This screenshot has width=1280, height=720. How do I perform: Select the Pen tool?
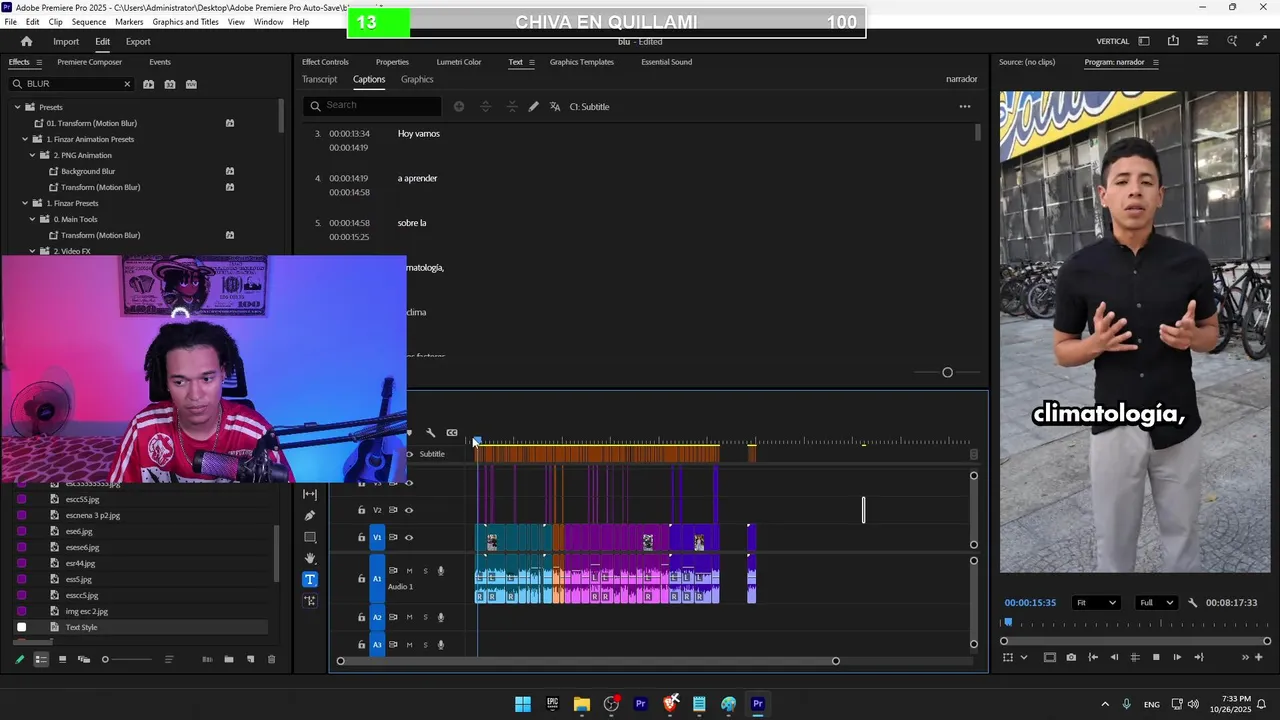[310, 515]
